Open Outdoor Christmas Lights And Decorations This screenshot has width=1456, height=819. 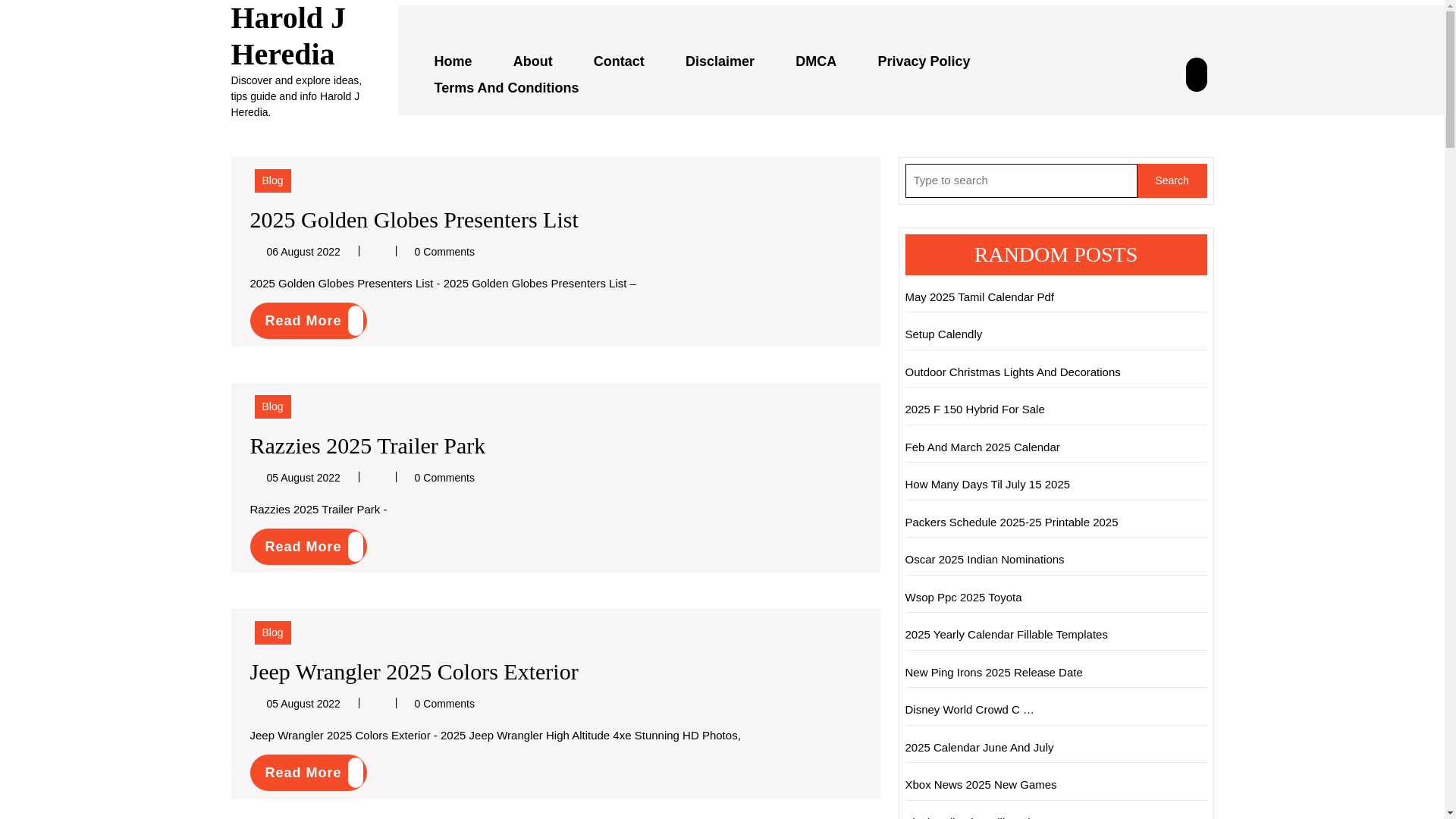click(1012, 372)
